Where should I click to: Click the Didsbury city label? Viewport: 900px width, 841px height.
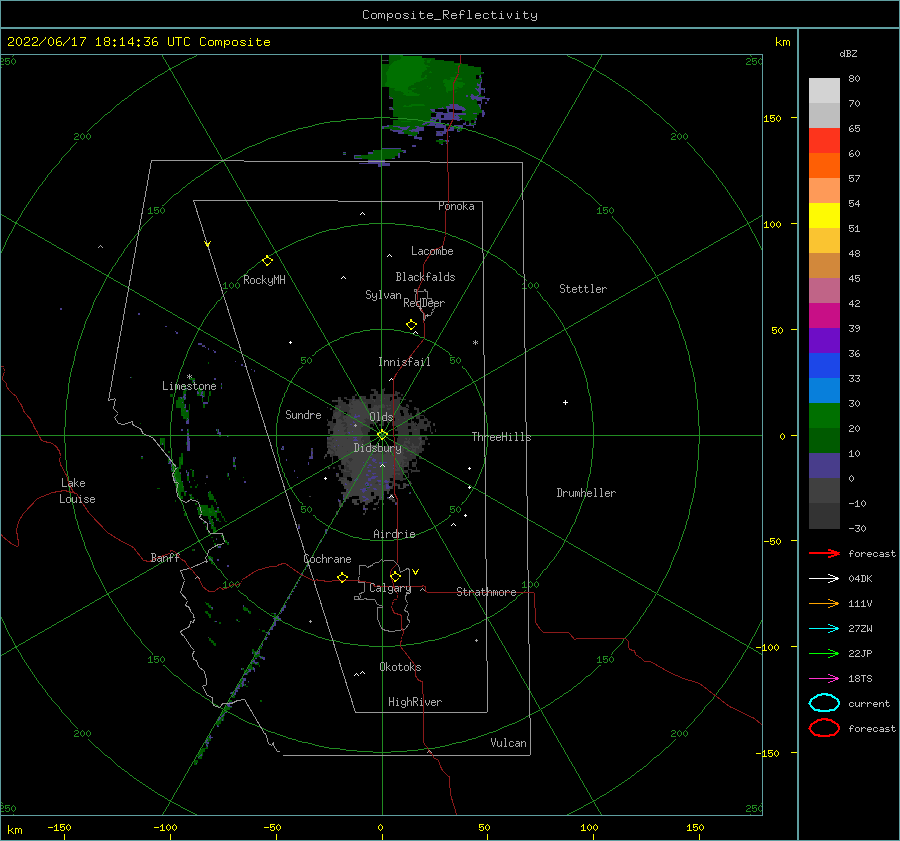(377, 448)
